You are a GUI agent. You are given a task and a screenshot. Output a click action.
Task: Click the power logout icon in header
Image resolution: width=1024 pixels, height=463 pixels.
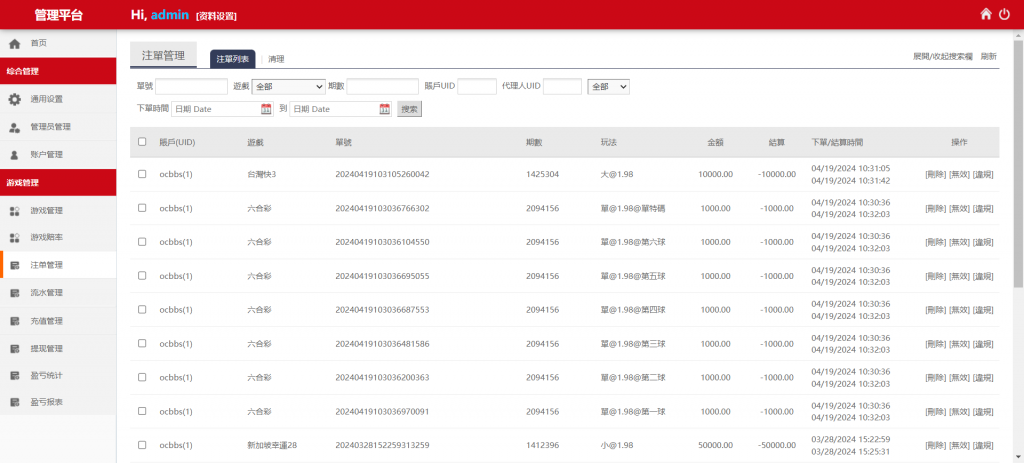click(1005, 14)
